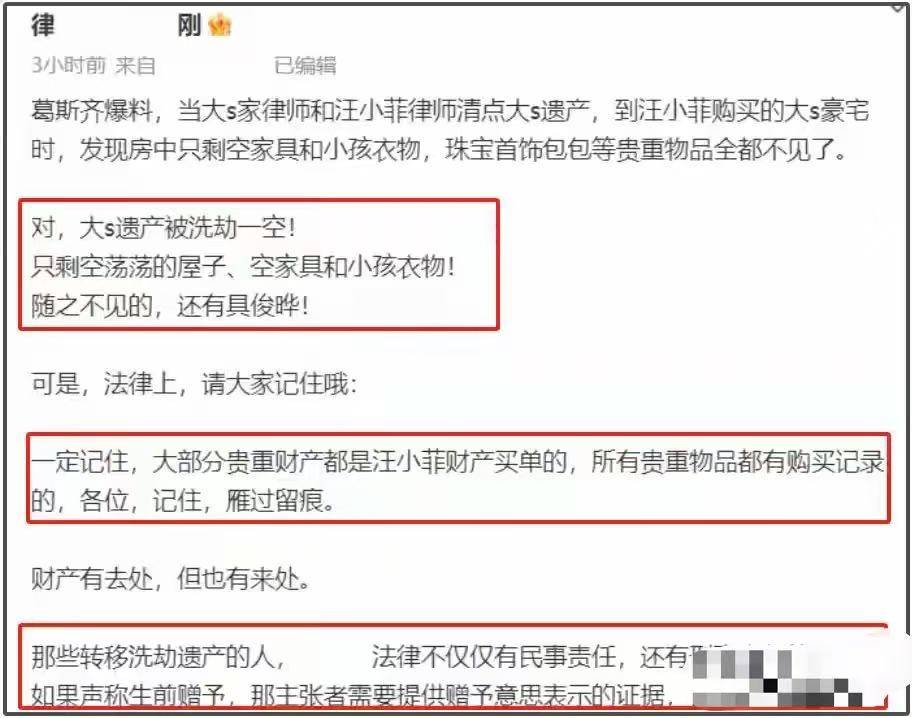Click the 已编辑 edited indicator

305,65
